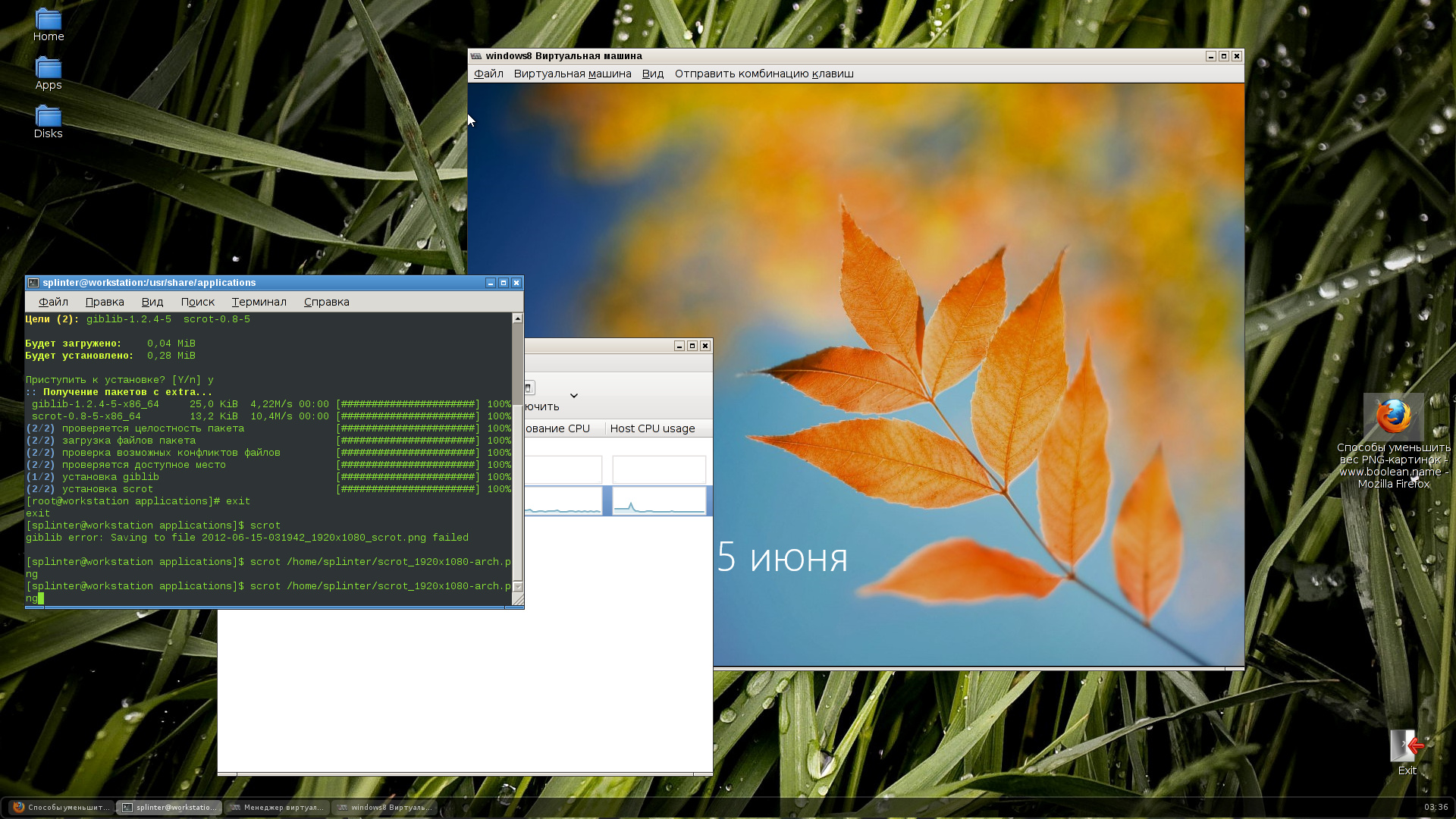This screenshot has width=1456, height=819.
Task: Switch to Менеджер виртуал... taskbar button
Action: pyautogui.click(x=277, y=808)
